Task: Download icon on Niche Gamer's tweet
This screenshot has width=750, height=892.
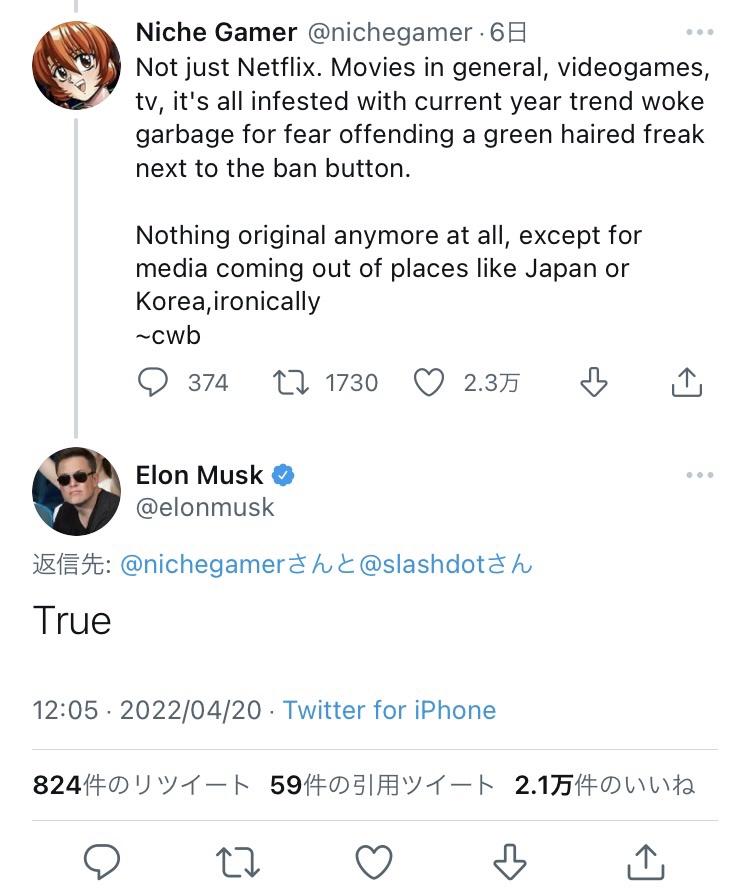Action: [x=594, y=383]
